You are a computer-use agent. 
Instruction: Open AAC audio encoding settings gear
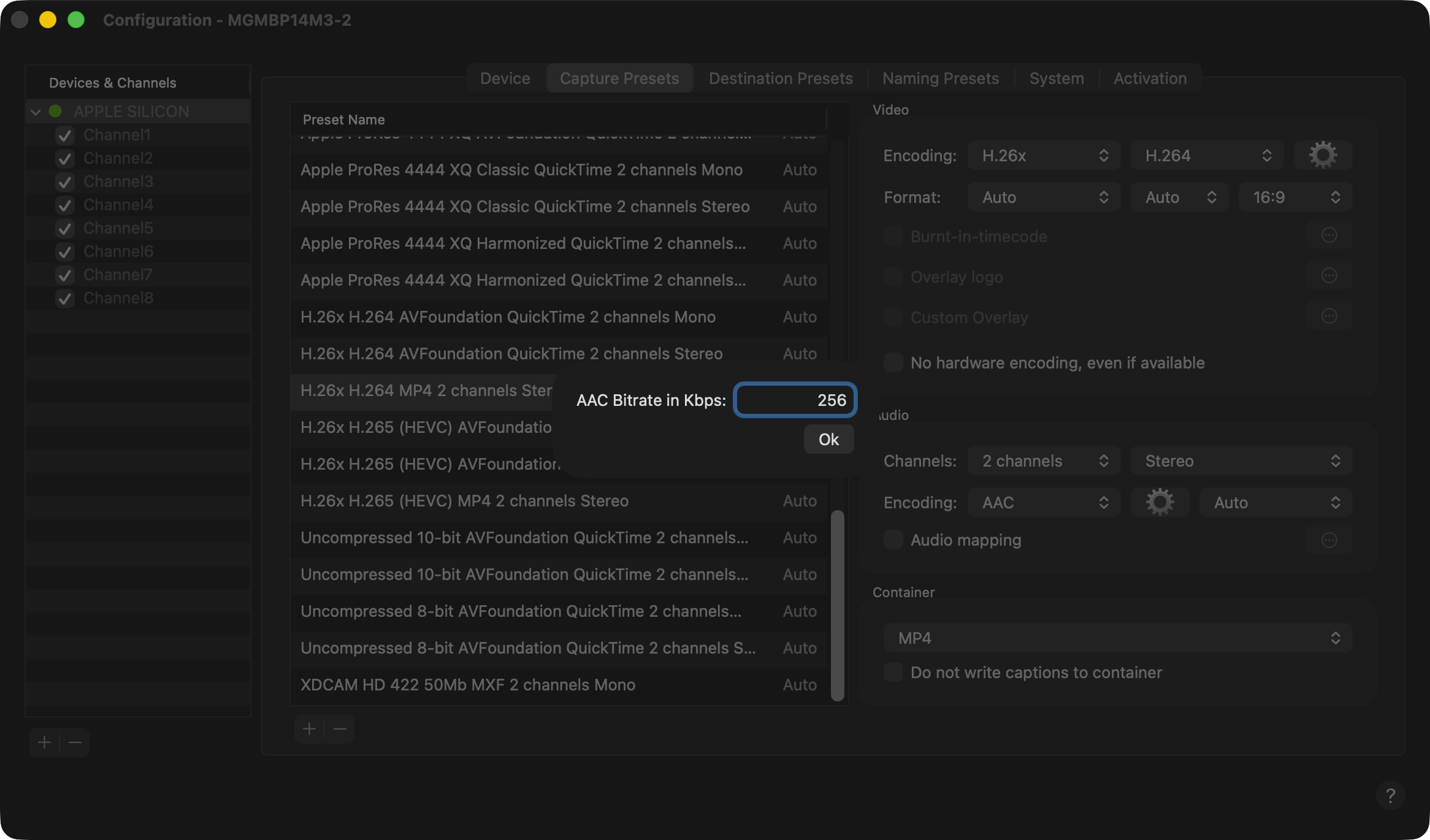[x=1160, y=502]
